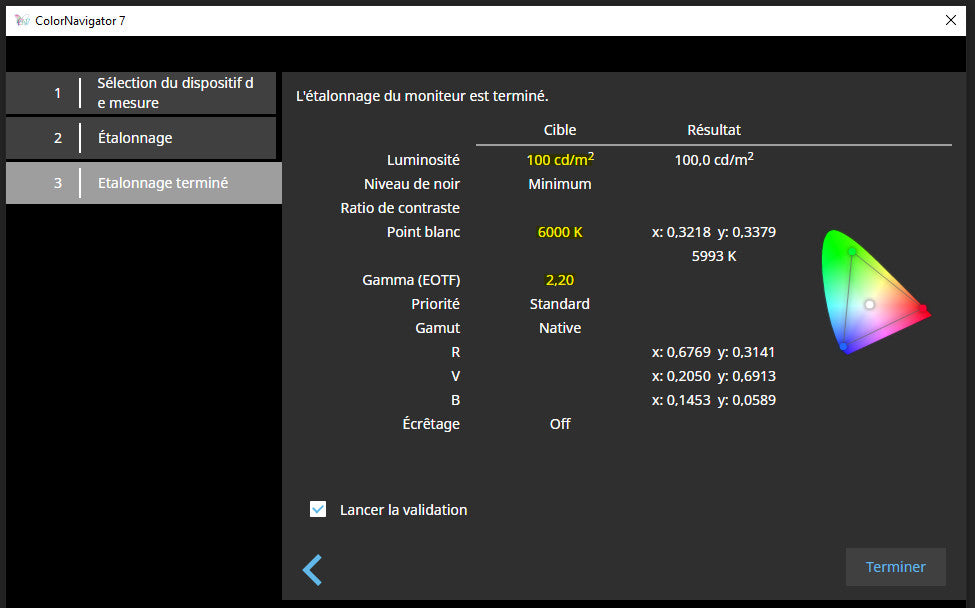Click the red primary point on gamut diagram
The image size is (975, 608).
(922, 310)
